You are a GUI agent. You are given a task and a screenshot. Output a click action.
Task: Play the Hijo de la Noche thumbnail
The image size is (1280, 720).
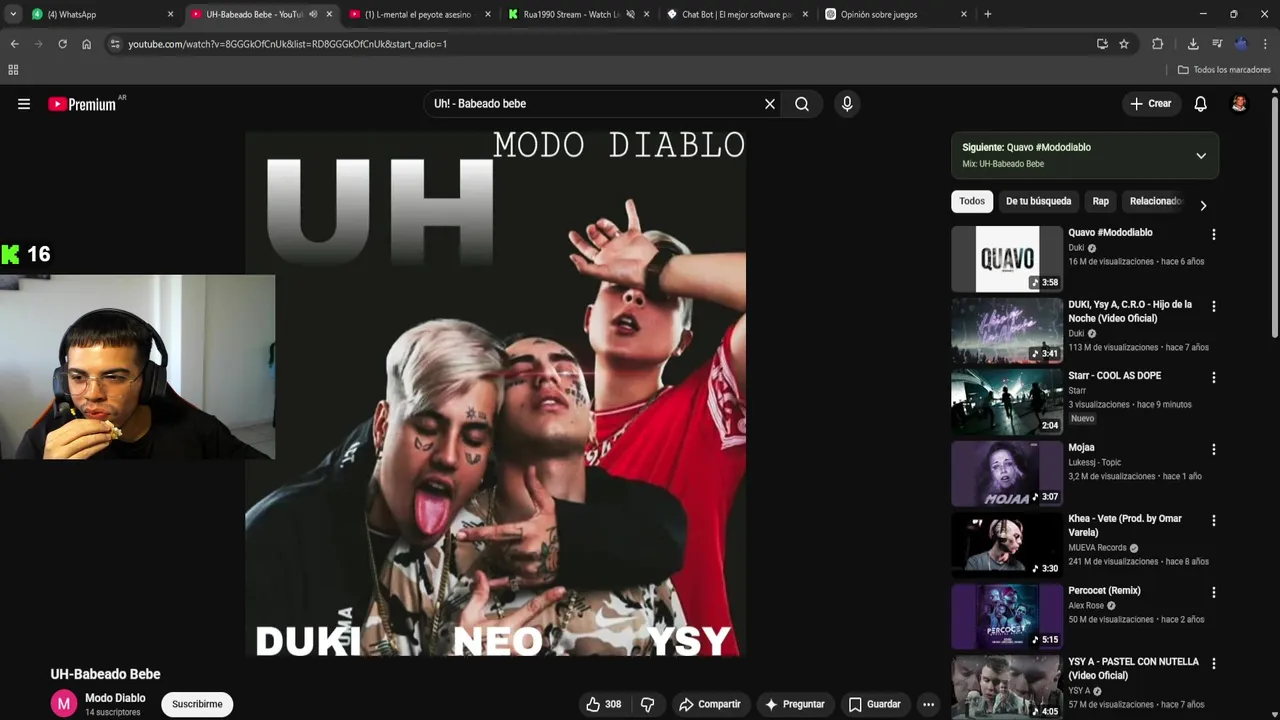1007,330
